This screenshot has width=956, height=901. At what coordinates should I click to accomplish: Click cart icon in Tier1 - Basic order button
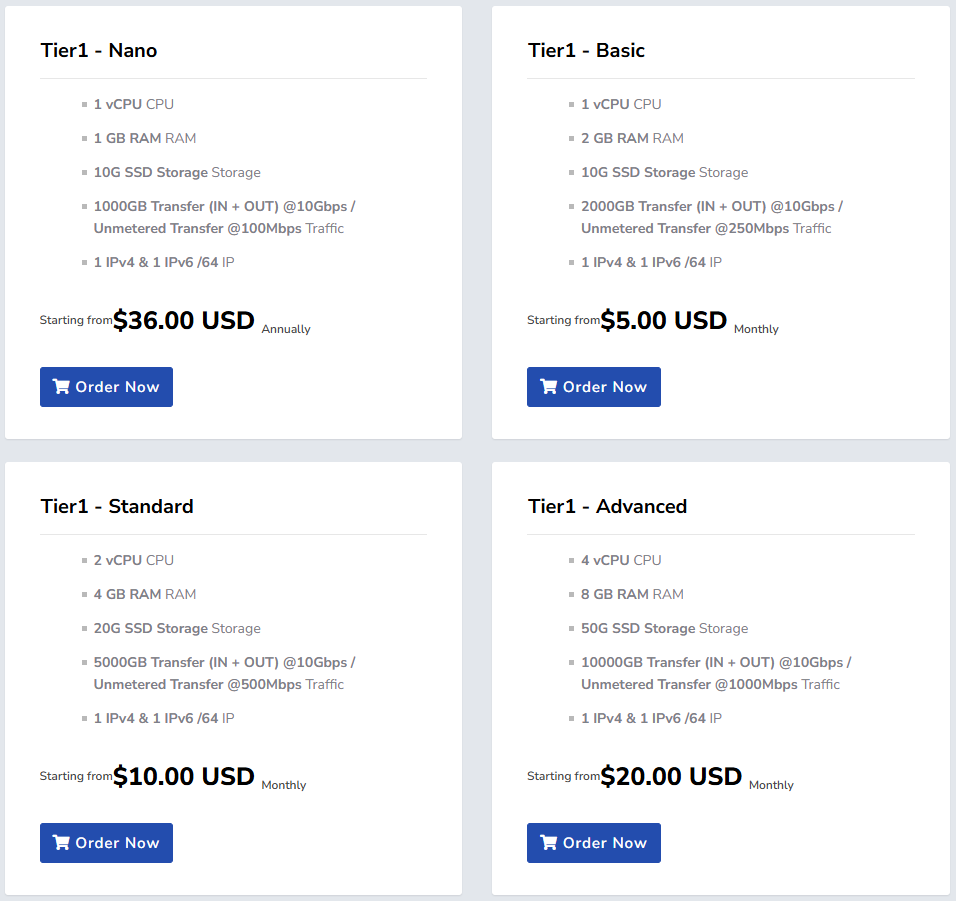click(548, 387)
